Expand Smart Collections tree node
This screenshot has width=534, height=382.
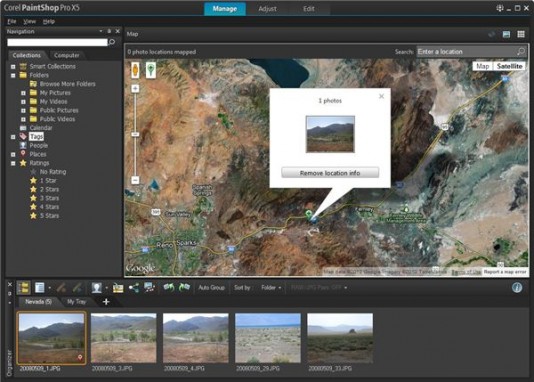13,67
